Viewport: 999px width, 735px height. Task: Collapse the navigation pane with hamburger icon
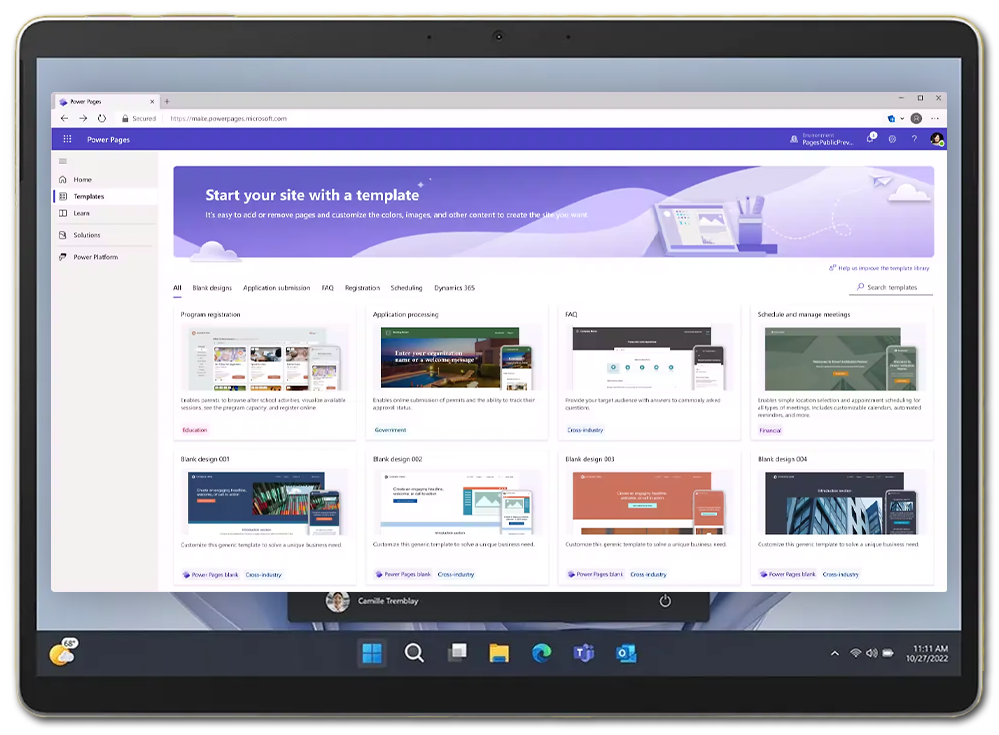[64, 161]
